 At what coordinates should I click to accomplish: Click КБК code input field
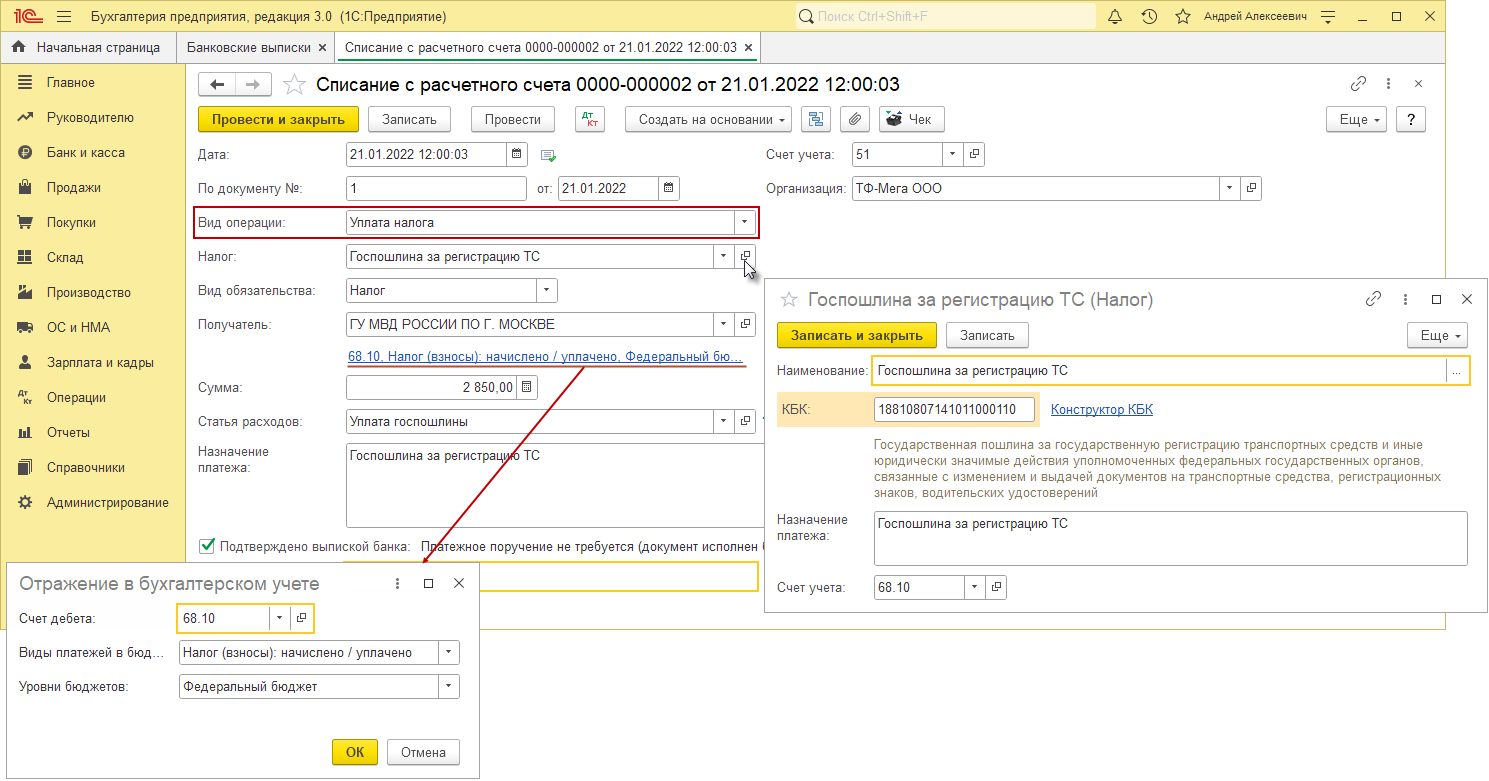point(954,409)
